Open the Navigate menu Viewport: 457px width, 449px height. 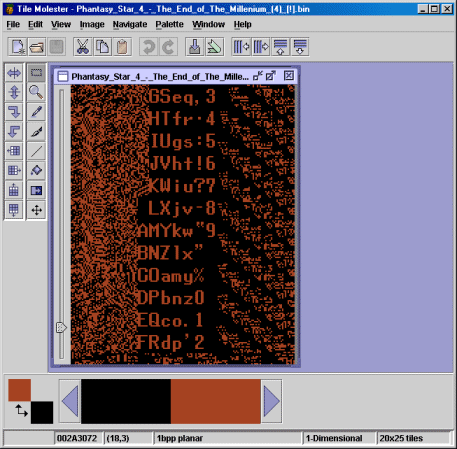[130, 24]
